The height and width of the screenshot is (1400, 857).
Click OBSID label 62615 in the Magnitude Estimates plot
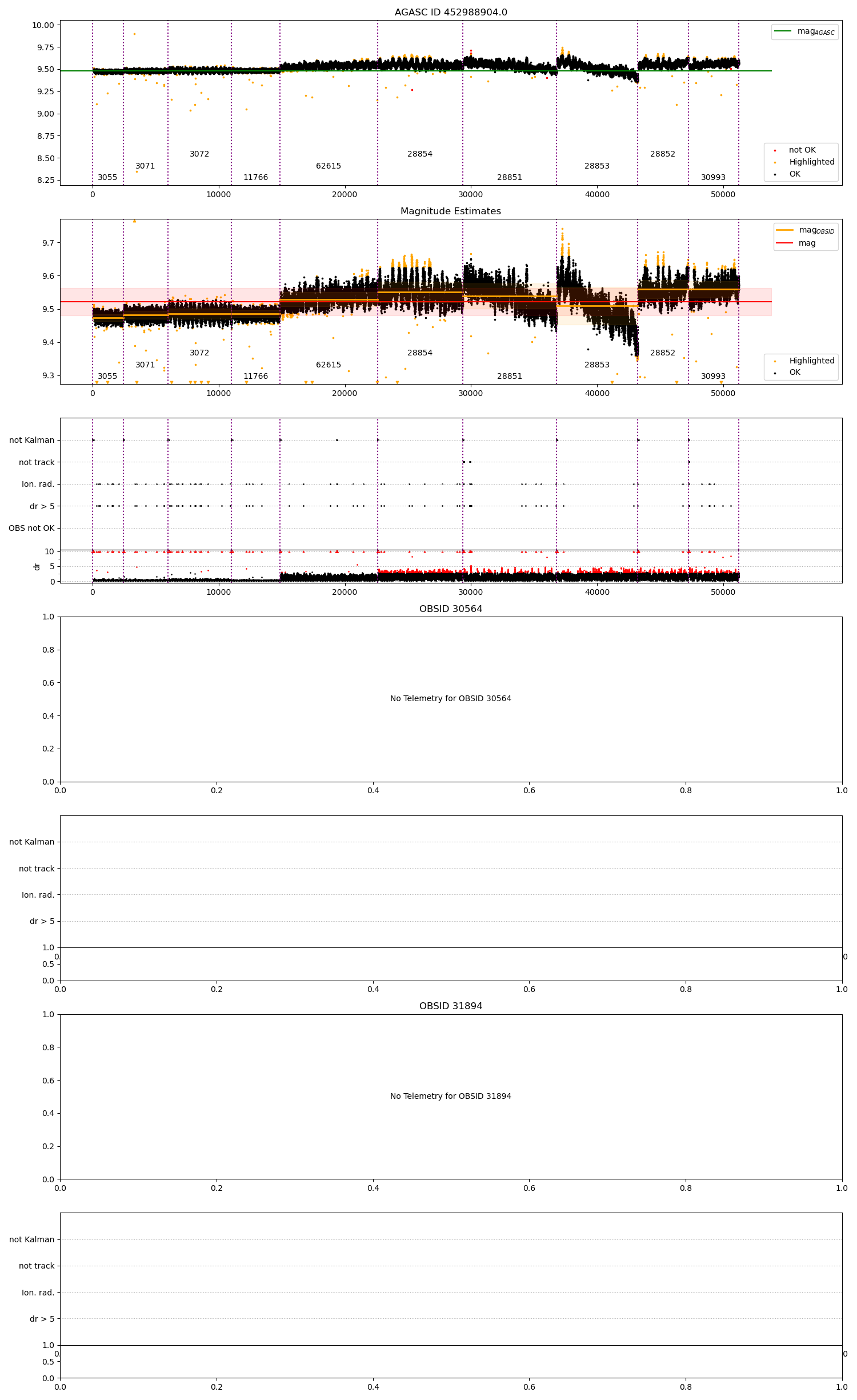[x=329, y=365]
